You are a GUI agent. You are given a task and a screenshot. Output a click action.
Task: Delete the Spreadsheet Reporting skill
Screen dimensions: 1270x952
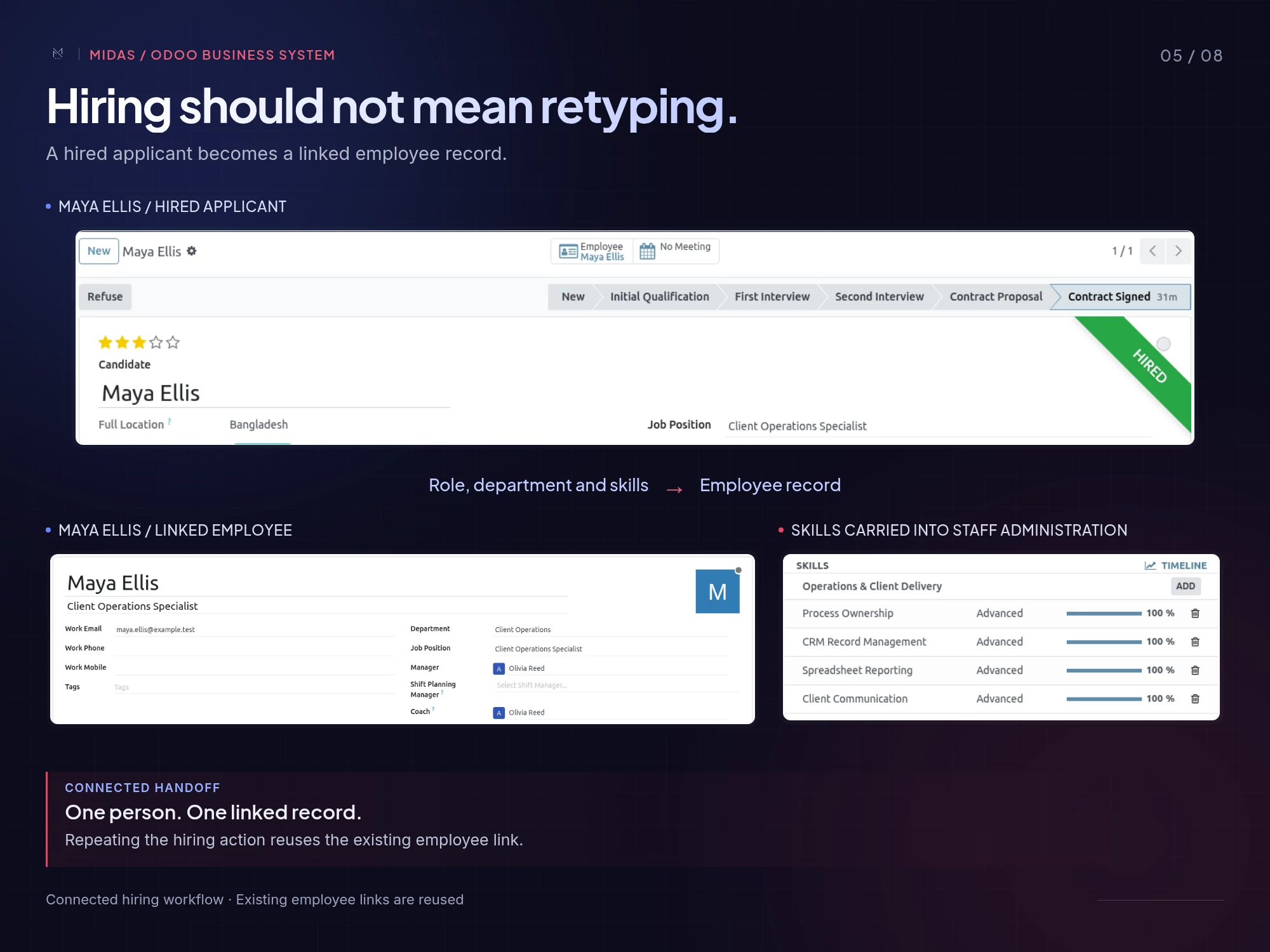1195,670
